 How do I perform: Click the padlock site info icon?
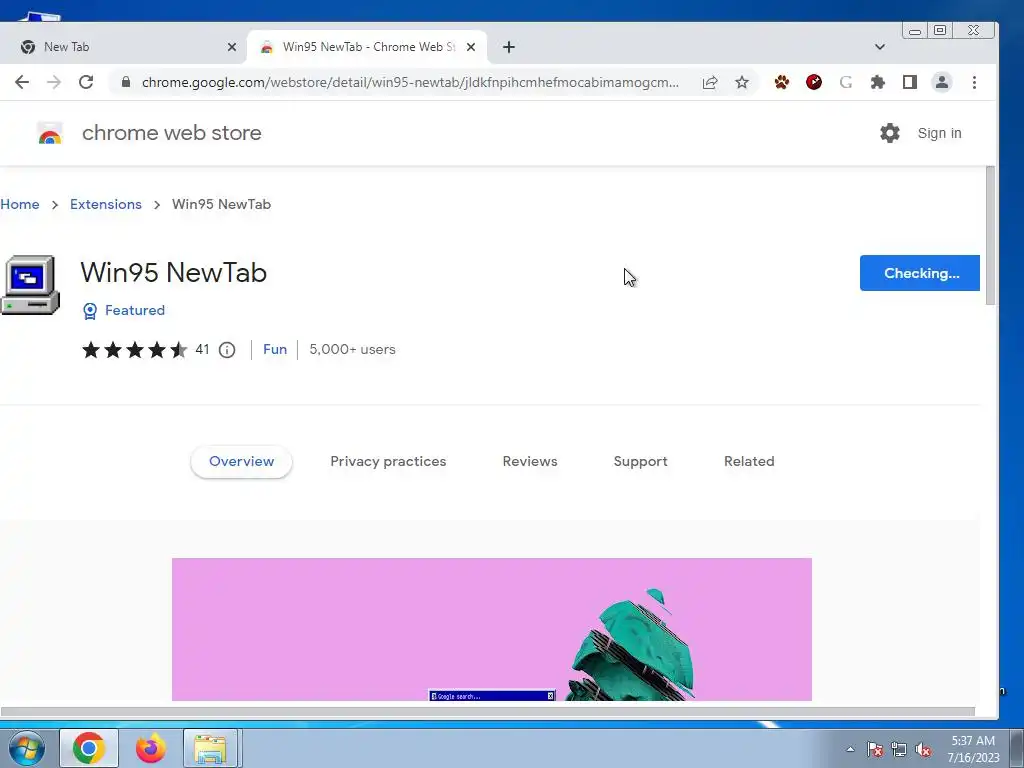(126, 82)
